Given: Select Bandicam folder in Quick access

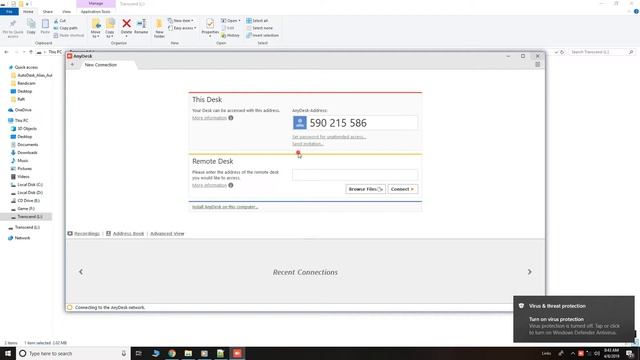Looking at the screenshot, I should [x=26, y=83].
